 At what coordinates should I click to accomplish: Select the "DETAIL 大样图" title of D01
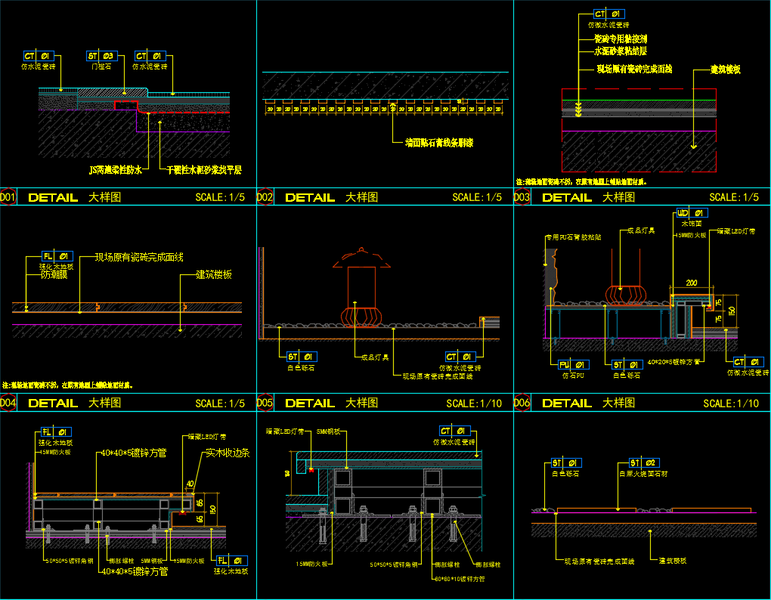[74, 197]
